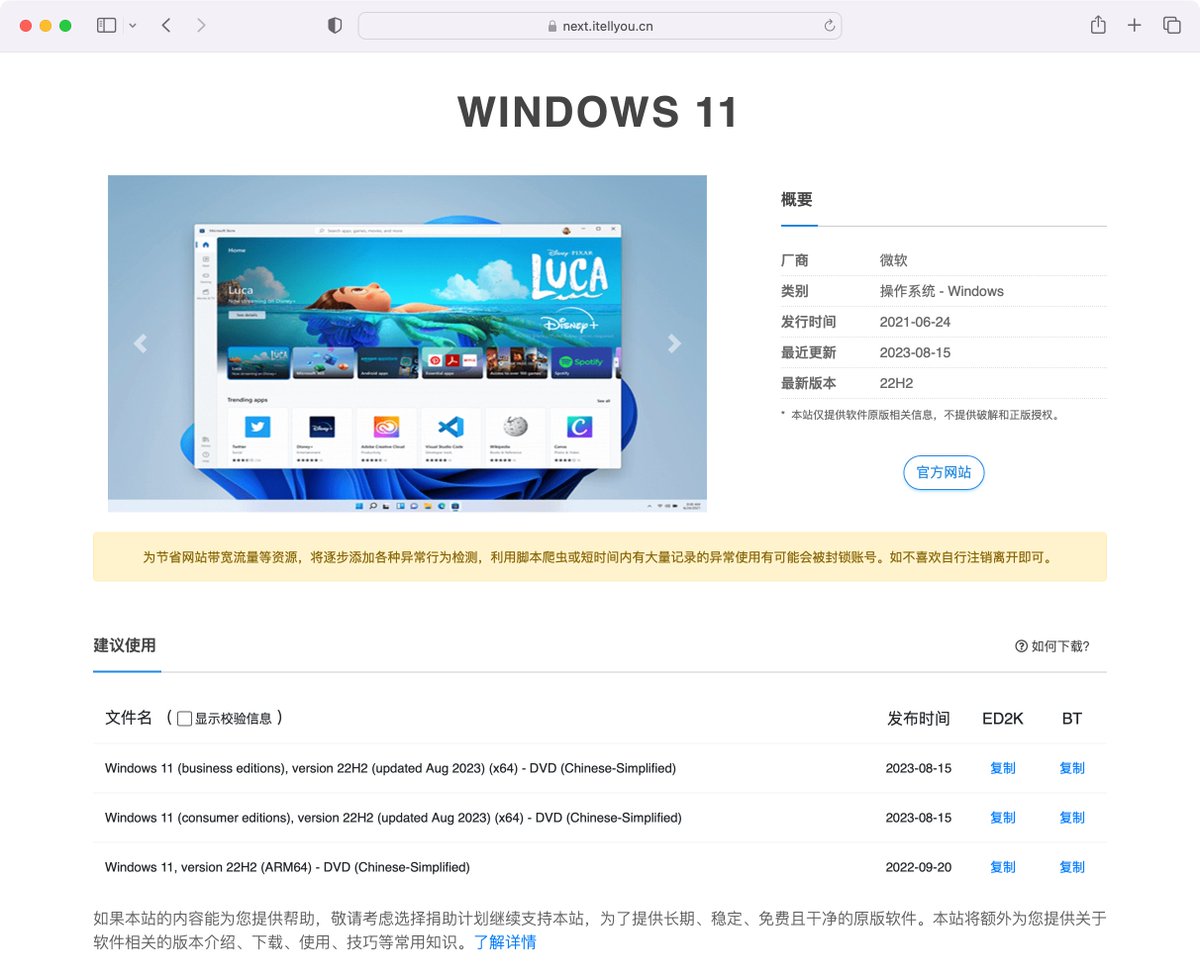Show next slide in image carousel
Viewport: 1200px width, 978px height.
click(675, 344)
